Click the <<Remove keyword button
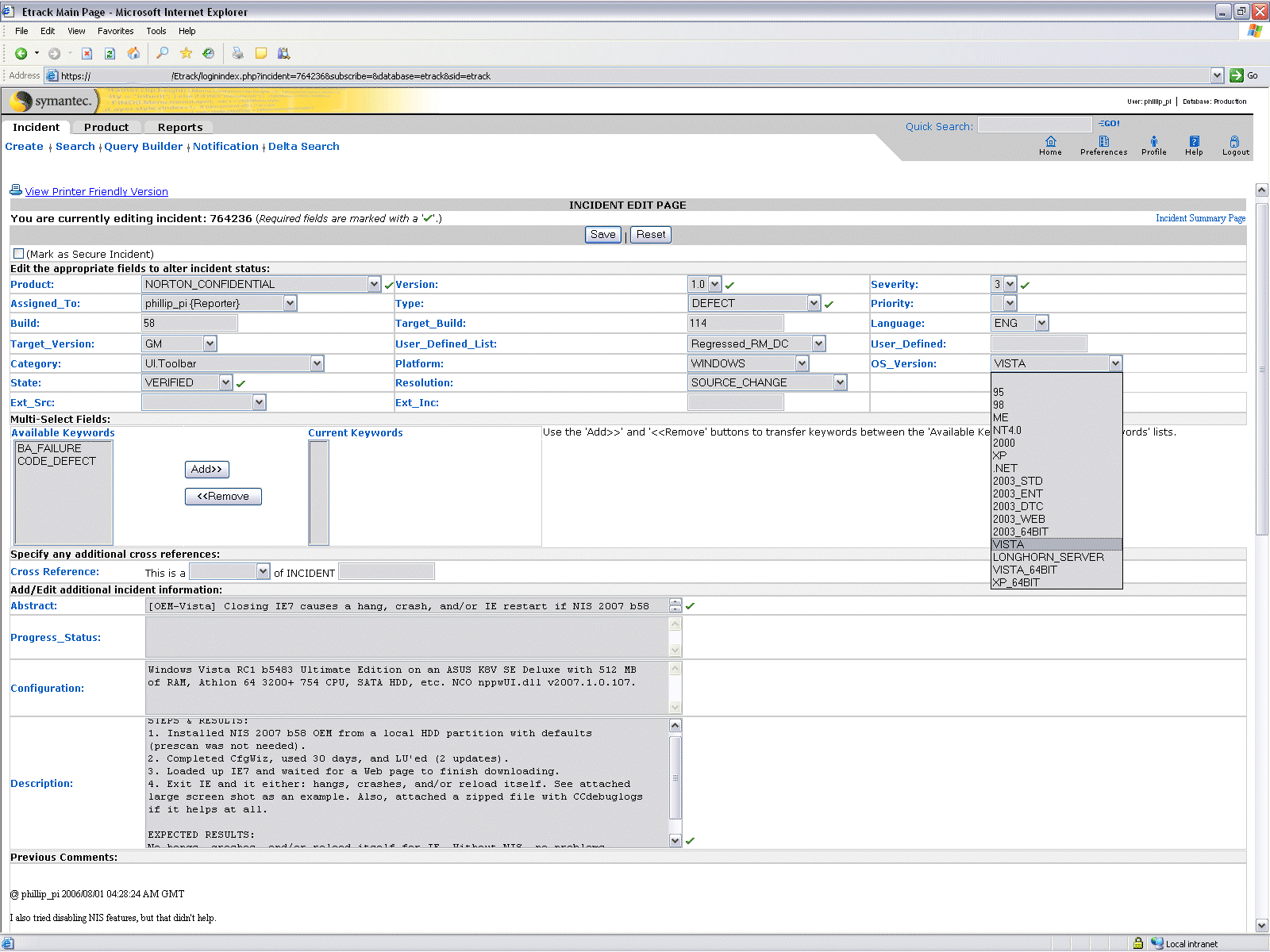This screenshot has height=952, width=1270. pyautogui.click(x=223, y=496)
